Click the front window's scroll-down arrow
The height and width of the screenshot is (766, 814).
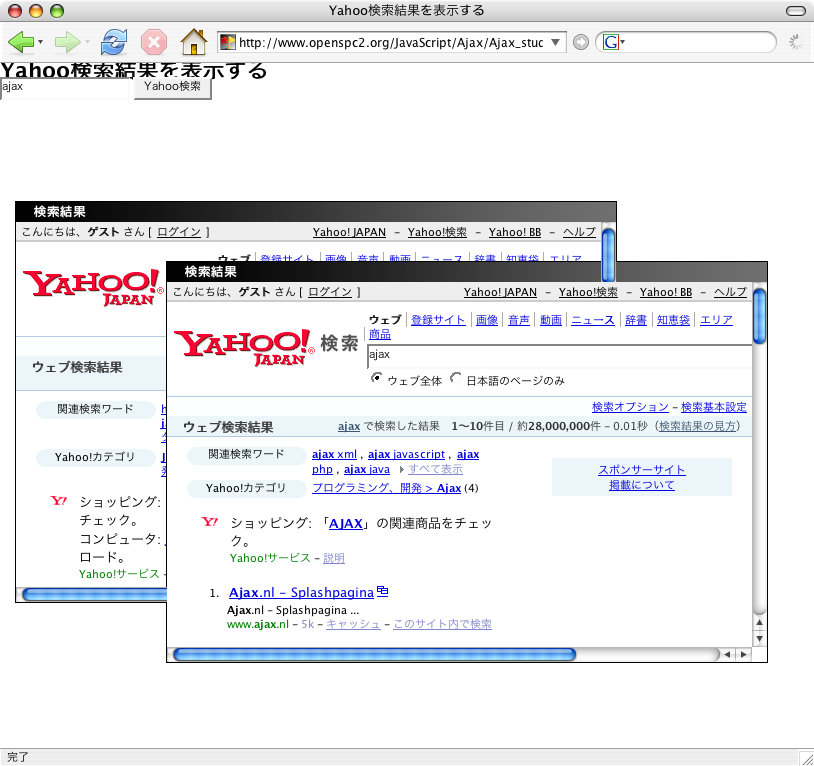(x=759, y=639)
